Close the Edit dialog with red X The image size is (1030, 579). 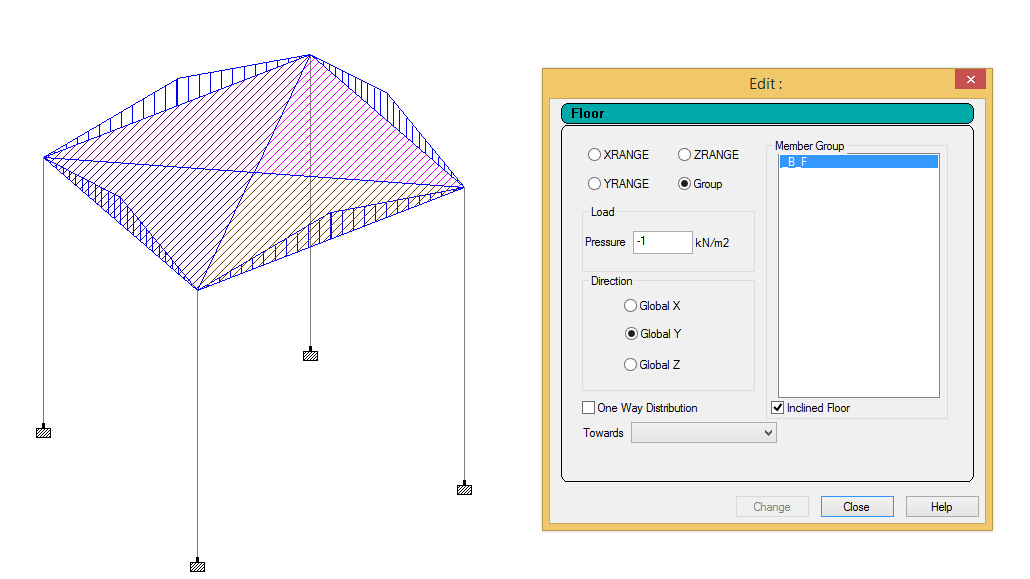click(x=970, y=80)
